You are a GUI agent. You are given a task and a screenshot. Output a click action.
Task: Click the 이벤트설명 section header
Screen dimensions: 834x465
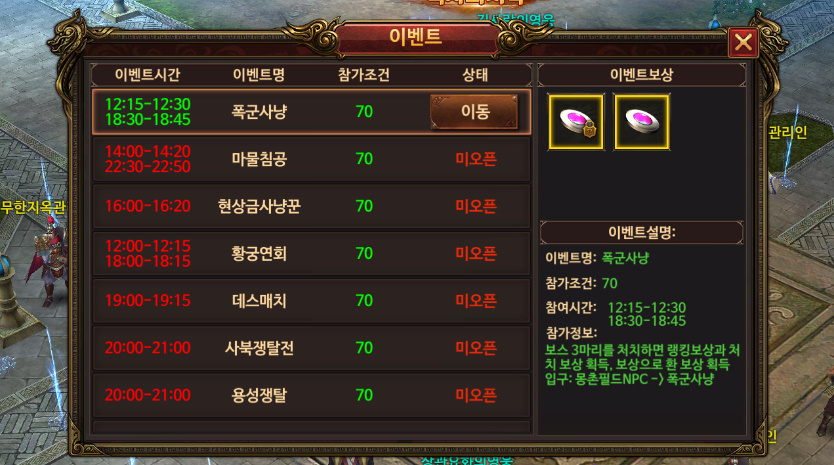coord(641,232)
